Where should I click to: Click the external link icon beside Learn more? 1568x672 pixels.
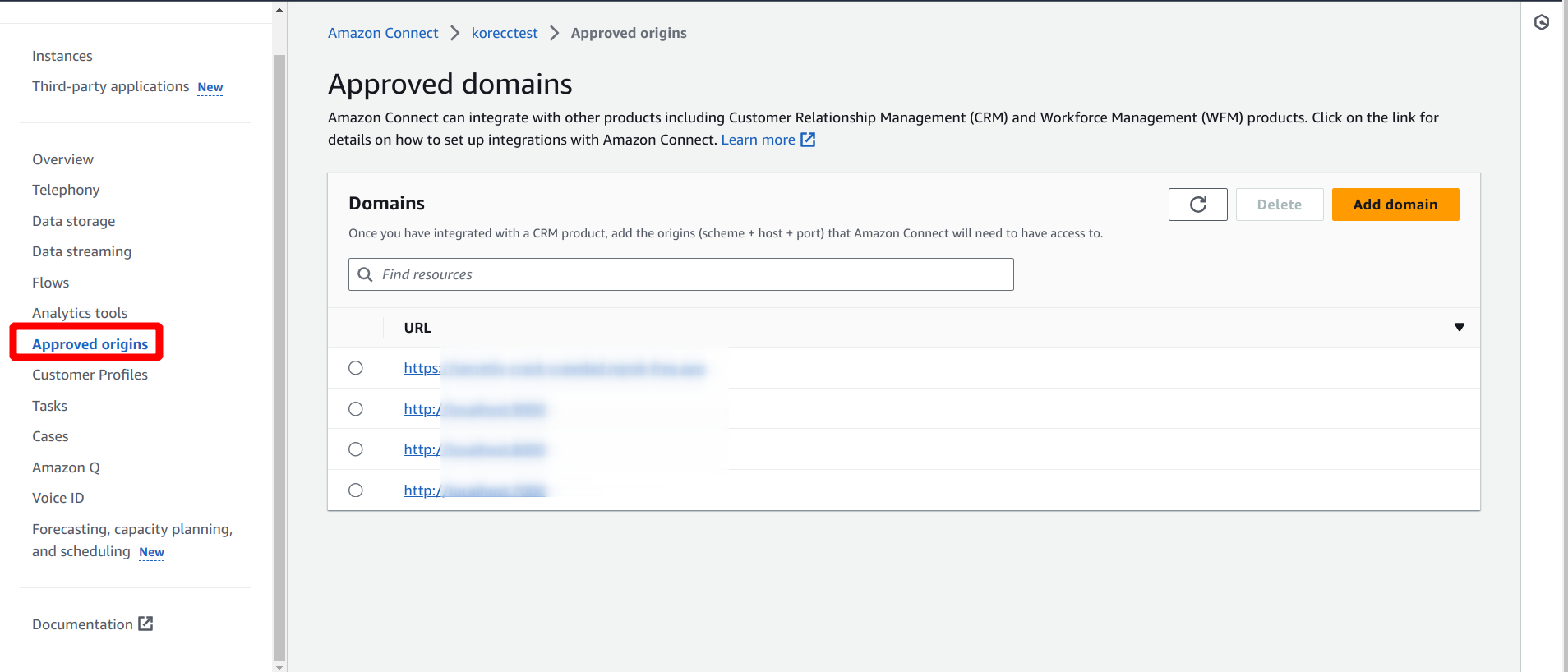tap(808, 140)
